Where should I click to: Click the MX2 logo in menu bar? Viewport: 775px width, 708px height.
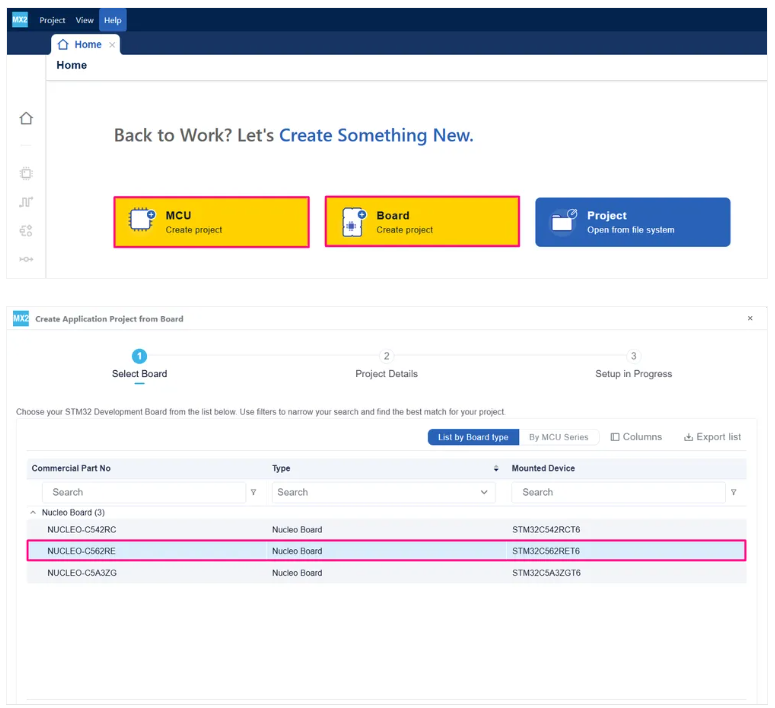20,20
